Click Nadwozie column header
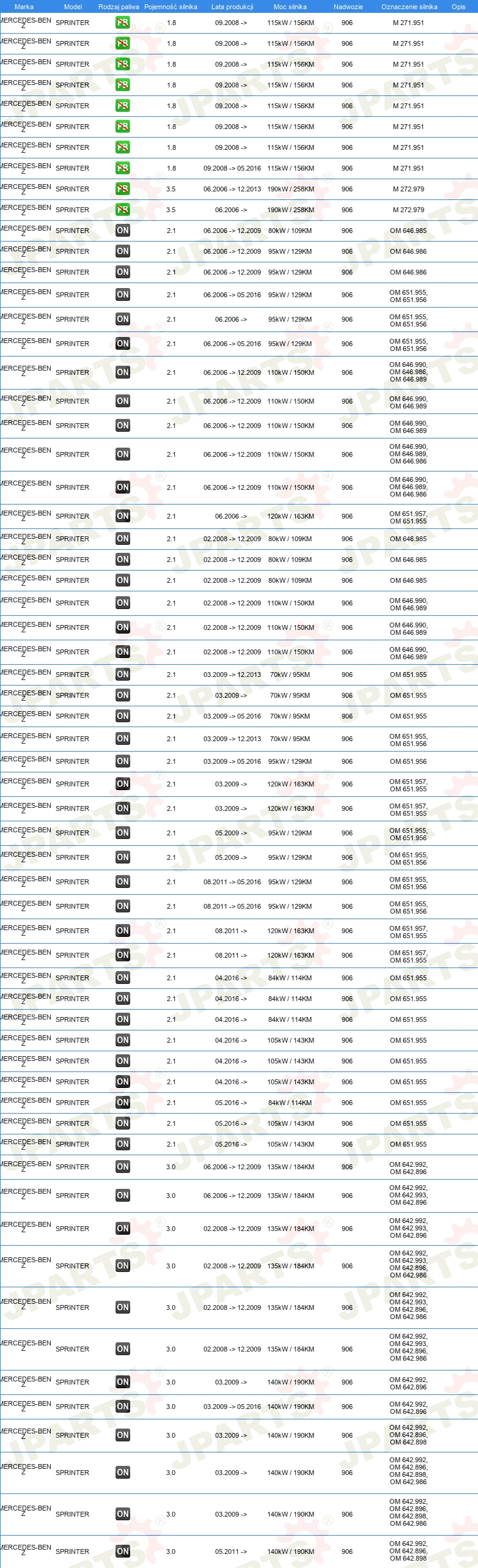Image resolution: width=478 pixels, height=1568 pixels. pos(348,7)
